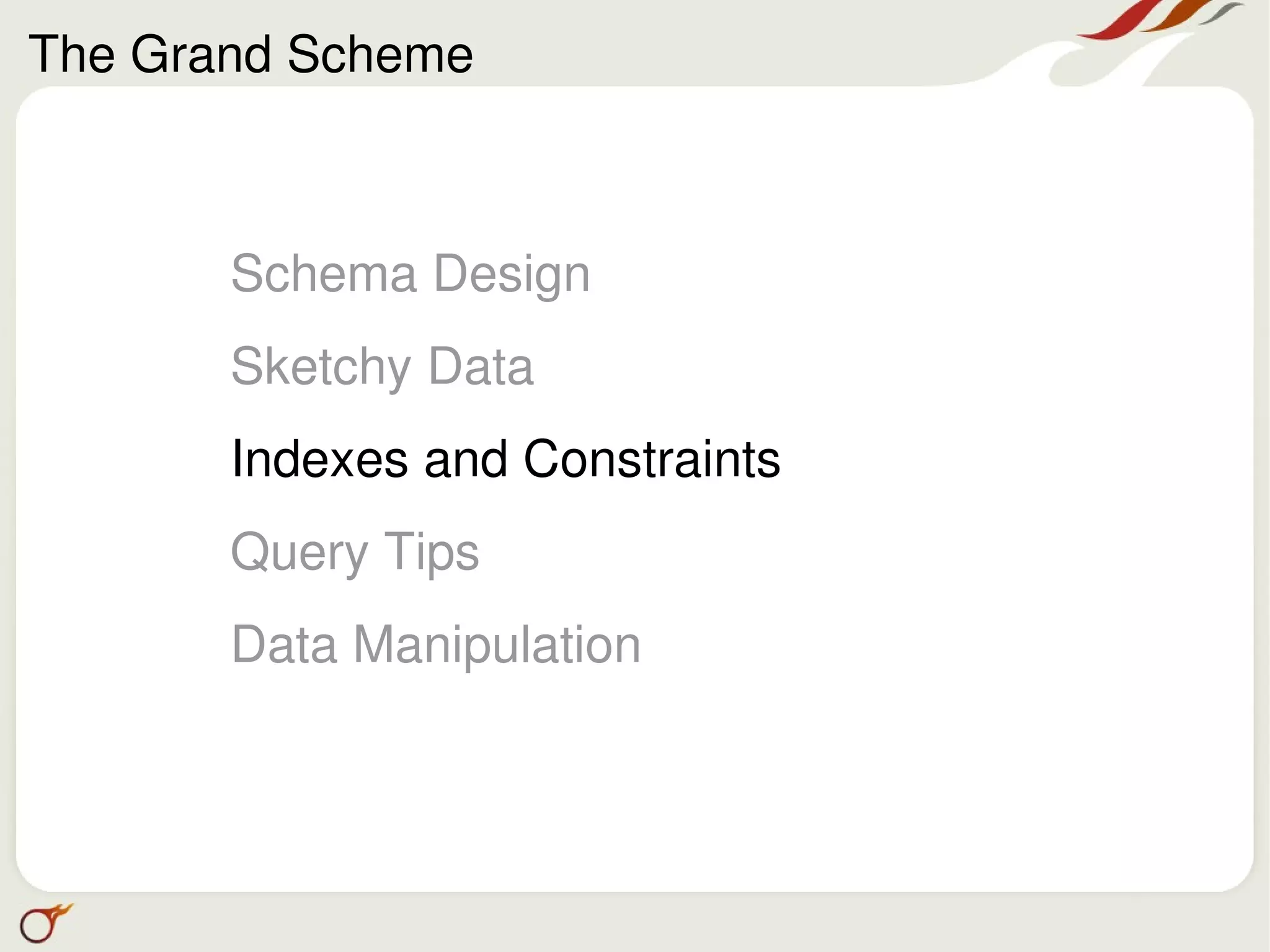This screenshot has width=1270, height=952.
Task: Click the word "Sketchy" in the list
Action: 321,367
